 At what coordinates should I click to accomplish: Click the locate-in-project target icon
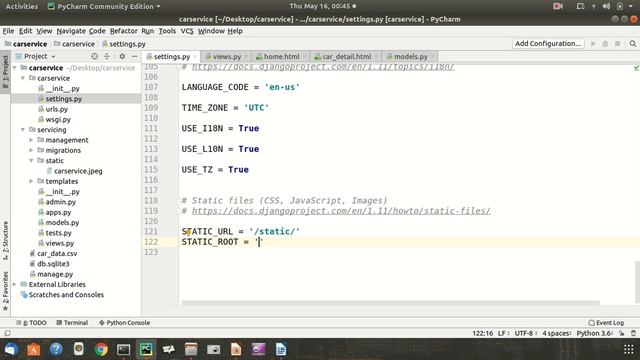click(x=95, y=56)
